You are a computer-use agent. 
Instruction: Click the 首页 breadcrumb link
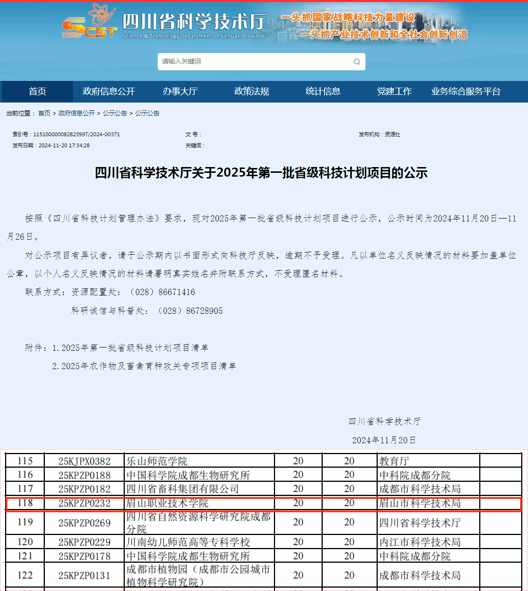[x=44, y=113]
